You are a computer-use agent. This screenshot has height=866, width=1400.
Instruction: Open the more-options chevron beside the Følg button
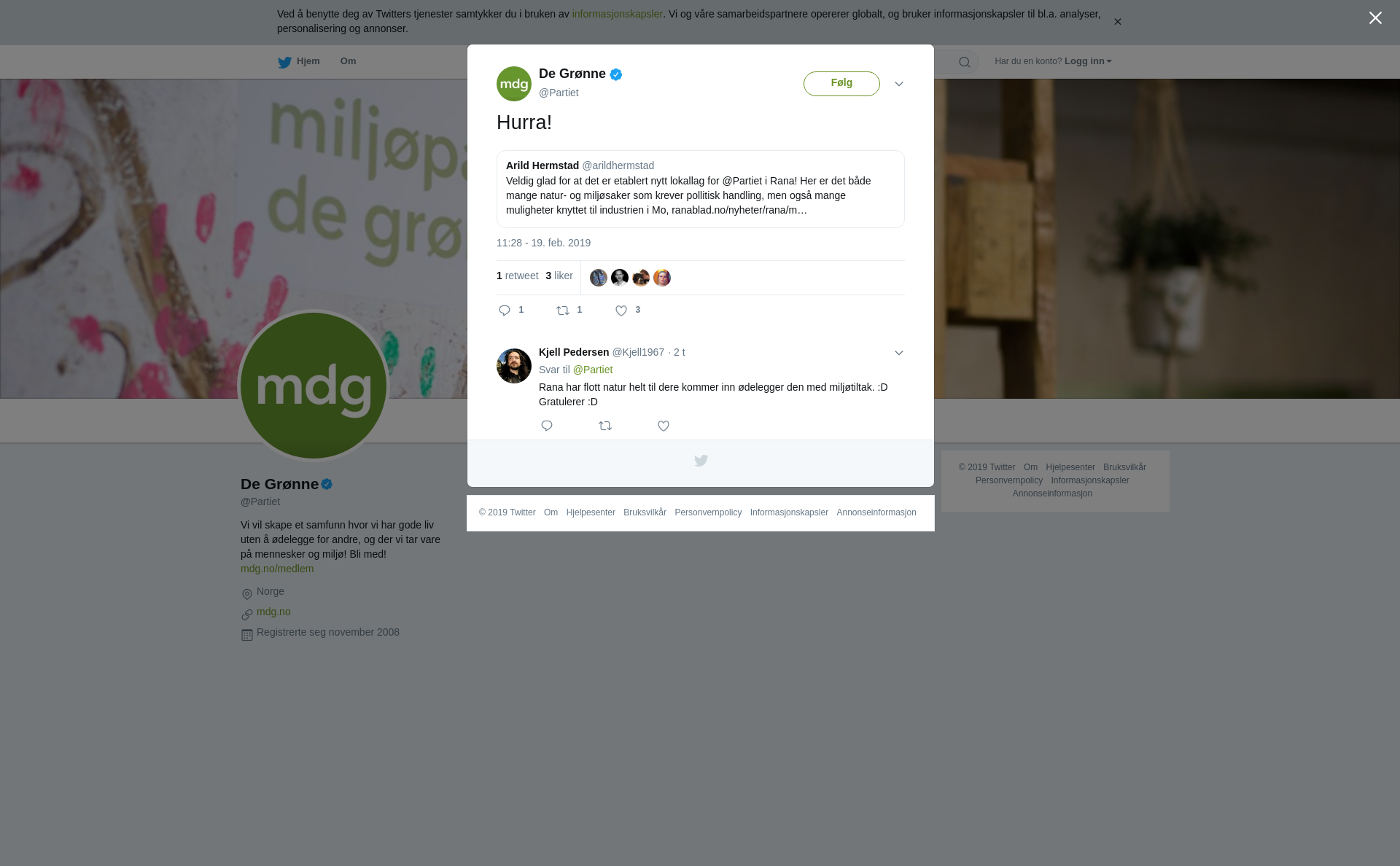[x=899, y=84]
